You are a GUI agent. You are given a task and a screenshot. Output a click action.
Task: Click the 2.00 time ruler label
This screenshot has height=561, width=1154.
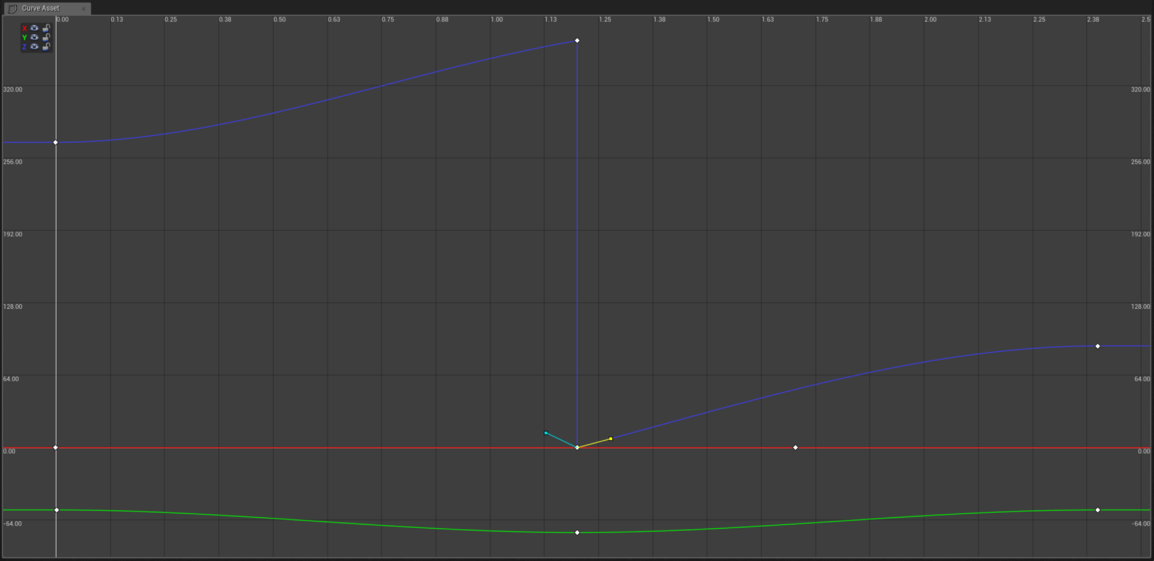click(x=930, y=20)
